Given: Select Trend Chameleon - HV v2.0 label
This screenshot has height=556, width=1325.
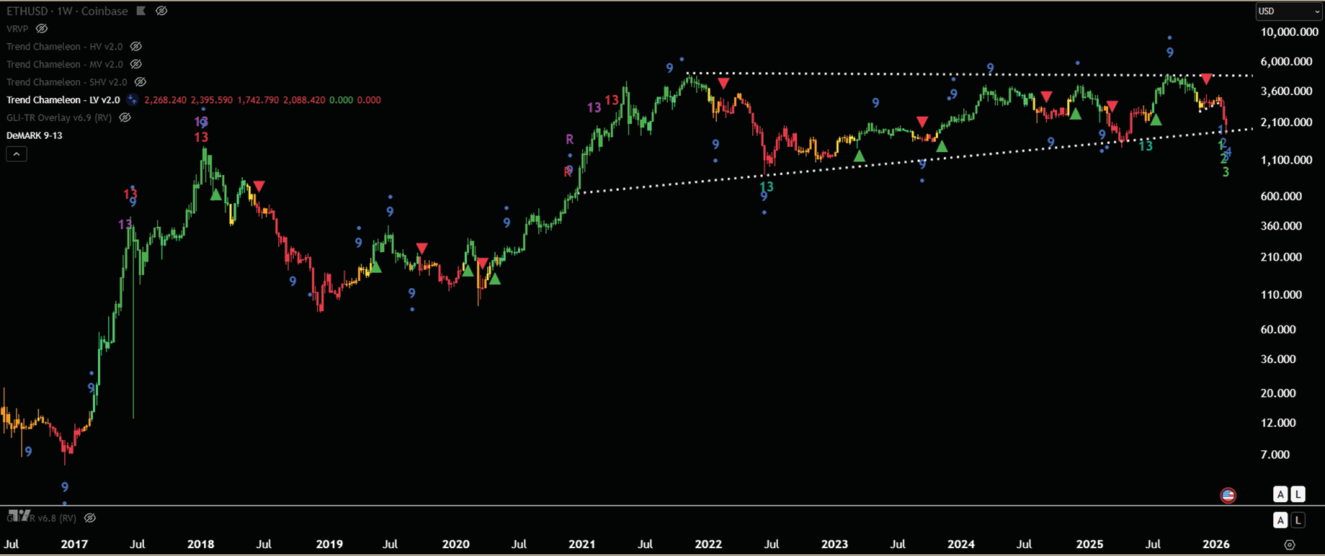Looking at the screenshot, I should coord(65,46).
